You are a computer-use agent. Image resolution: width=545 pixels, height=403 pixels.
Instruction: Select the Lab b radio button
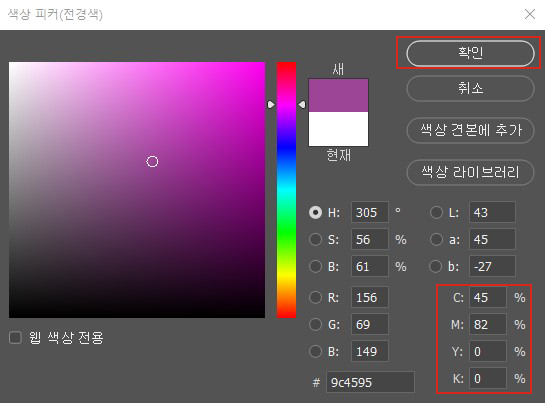436,266
